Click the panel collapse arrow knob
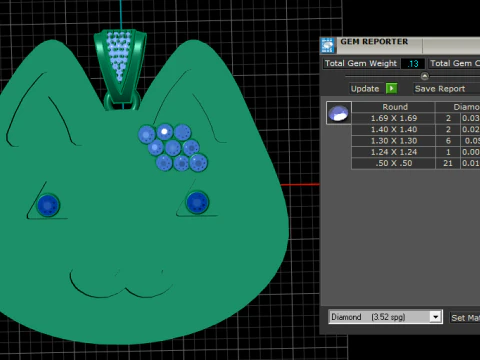 point(424,76)
